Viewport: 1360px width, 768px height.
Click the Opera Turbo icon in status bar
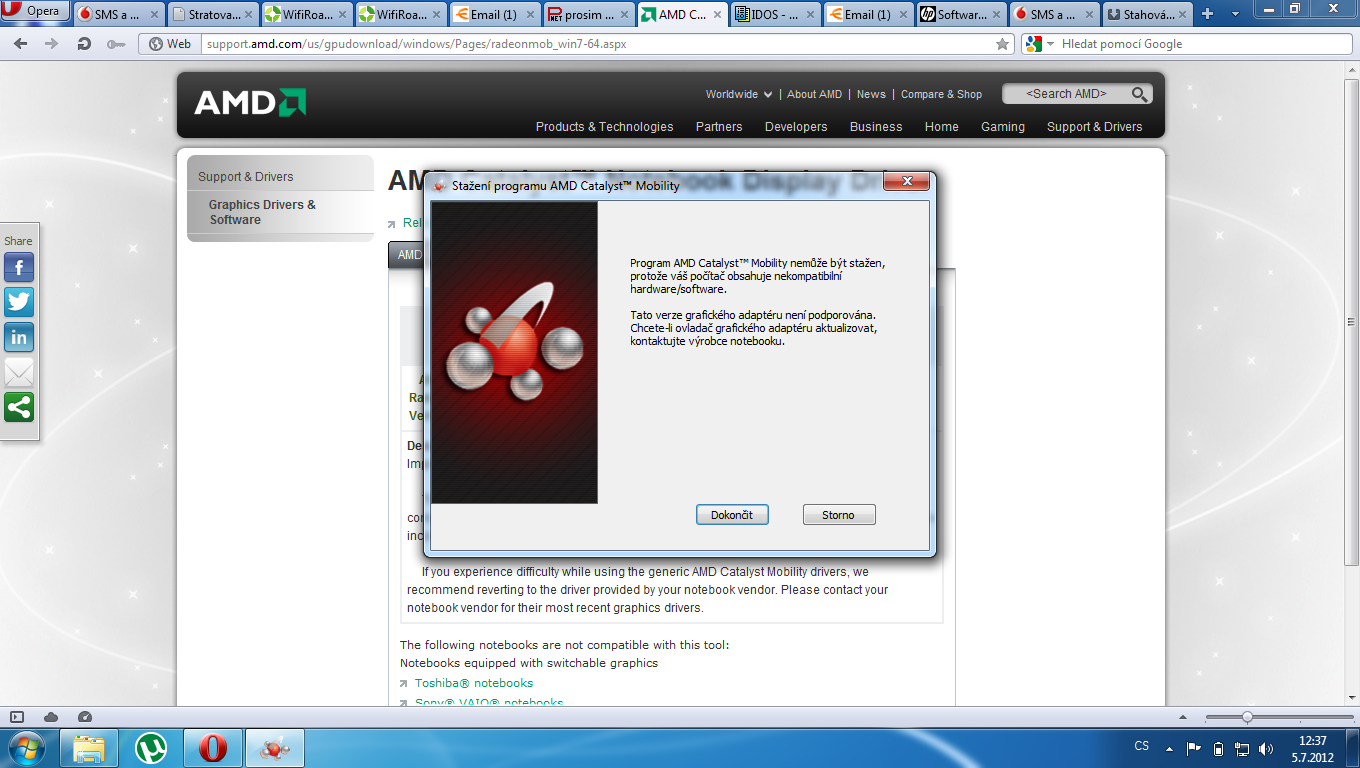(x=85, y=717)
